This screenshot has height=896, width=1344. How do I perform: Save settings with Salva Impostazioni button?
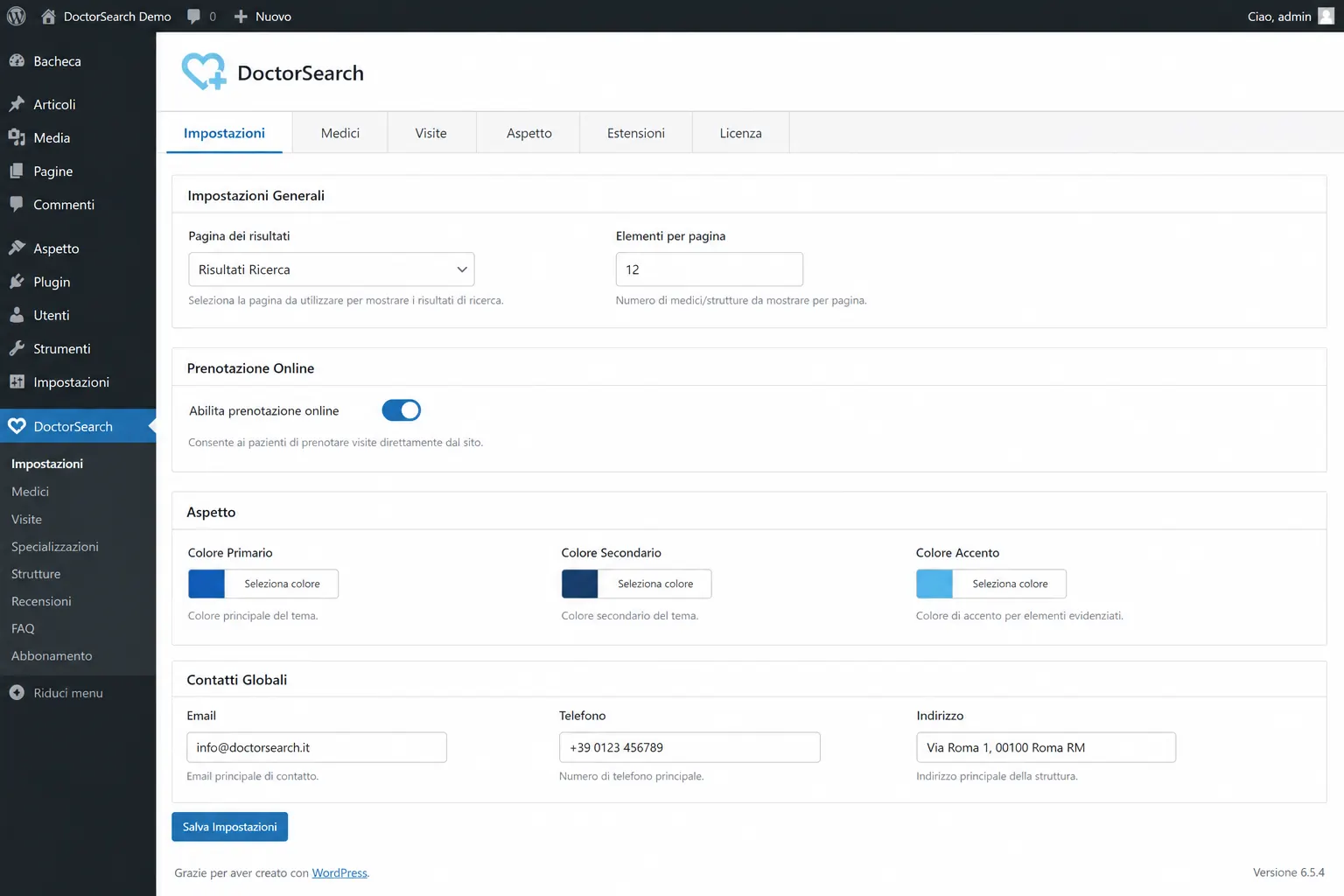[x=230, y=827]
